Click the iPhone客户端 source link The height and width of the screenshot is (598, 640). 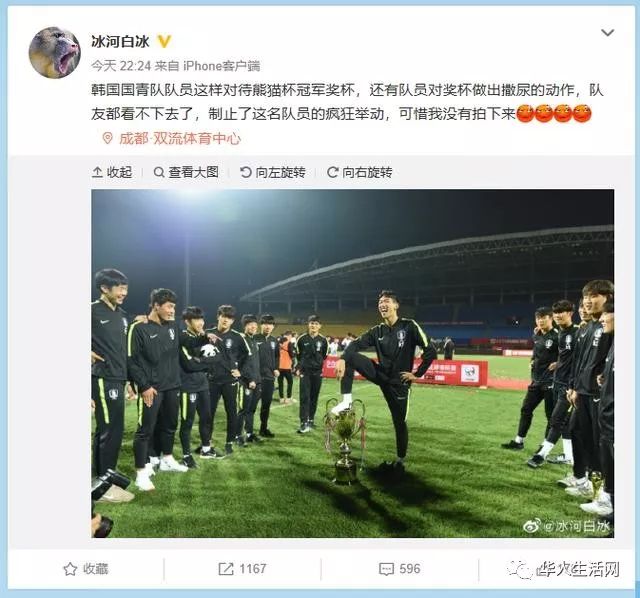[221, 66]
